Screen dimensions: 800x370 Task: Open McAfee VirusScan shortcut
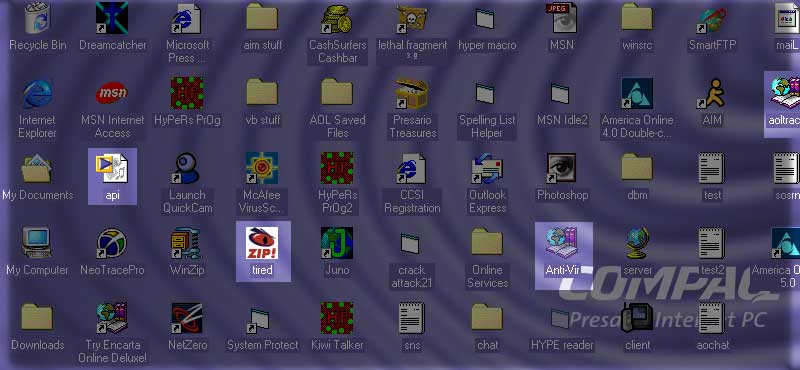pyautogui.click(x=262, y=168)
